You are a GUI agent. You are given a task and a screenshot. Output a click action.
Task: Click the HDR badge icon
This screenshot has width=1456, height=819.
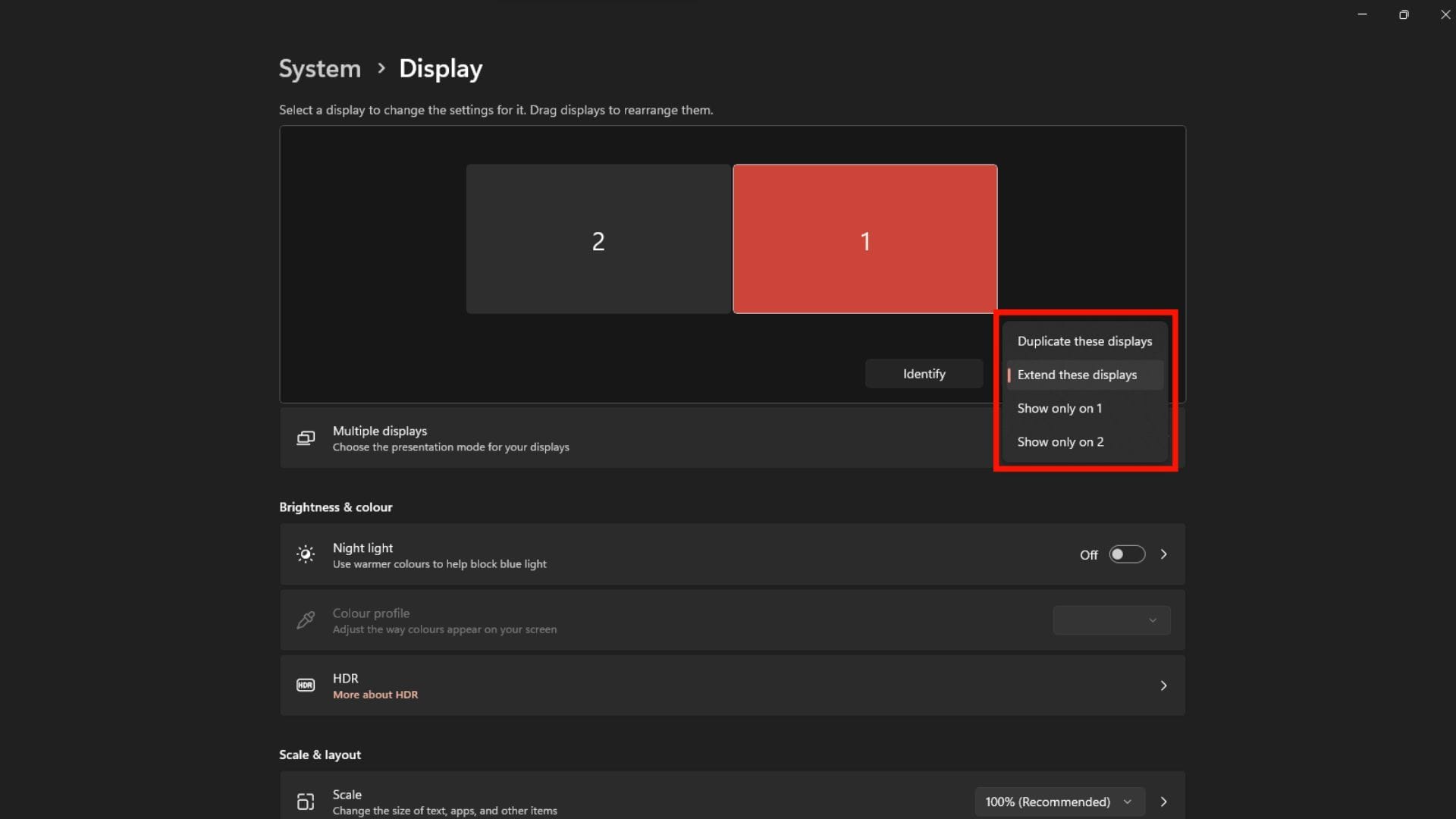[x=305, y=685]
